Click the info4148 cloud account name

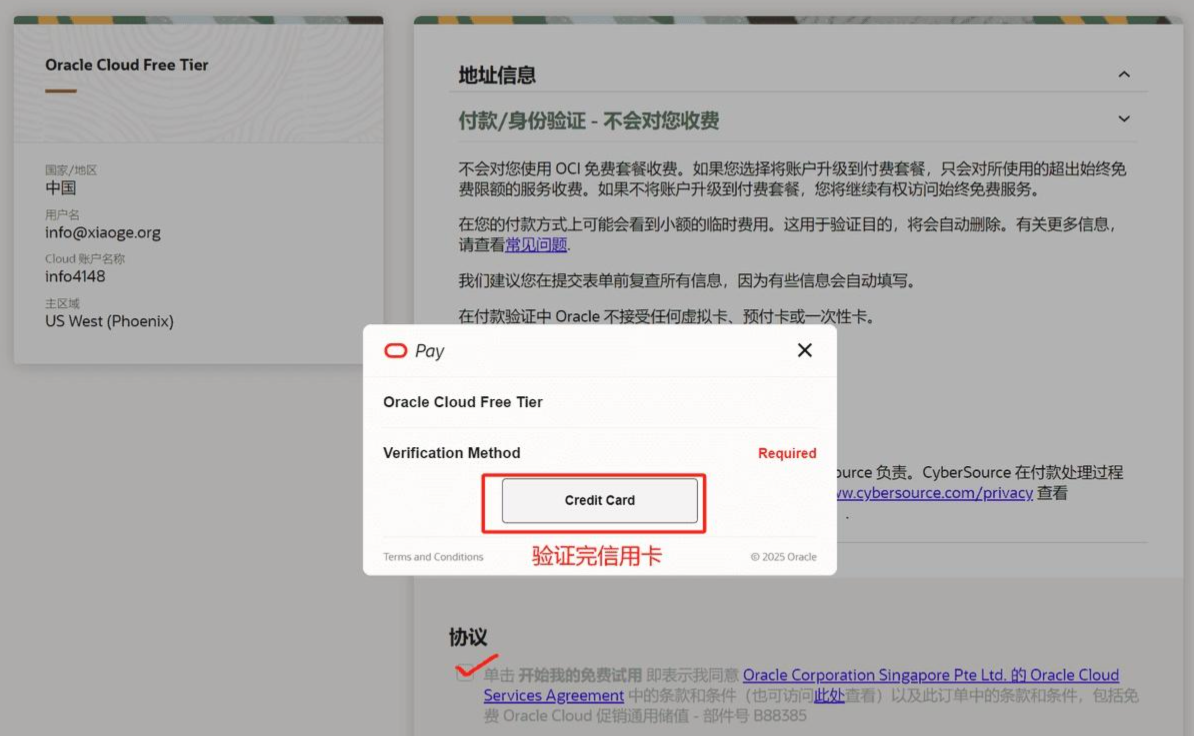coord(75,277)
